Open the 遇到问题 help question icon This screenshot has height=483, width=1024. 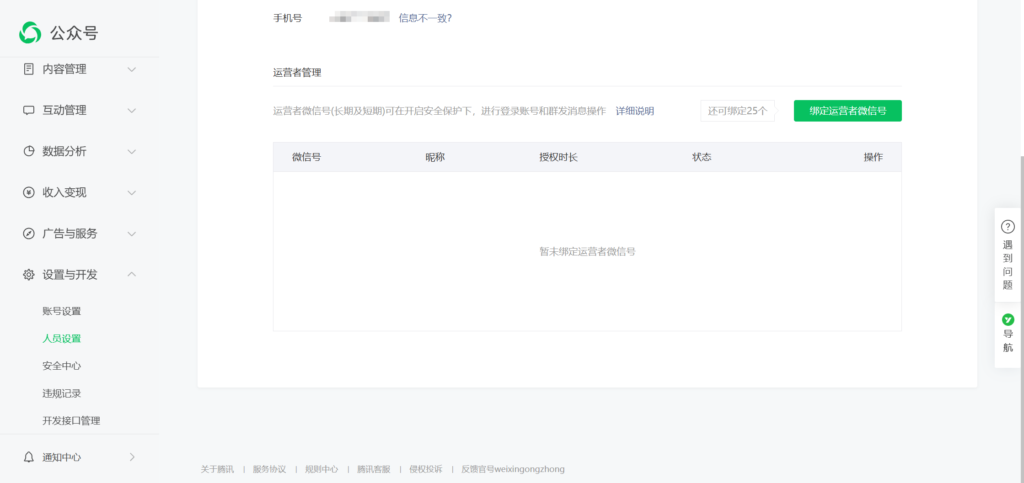(x=1007, y=227)
